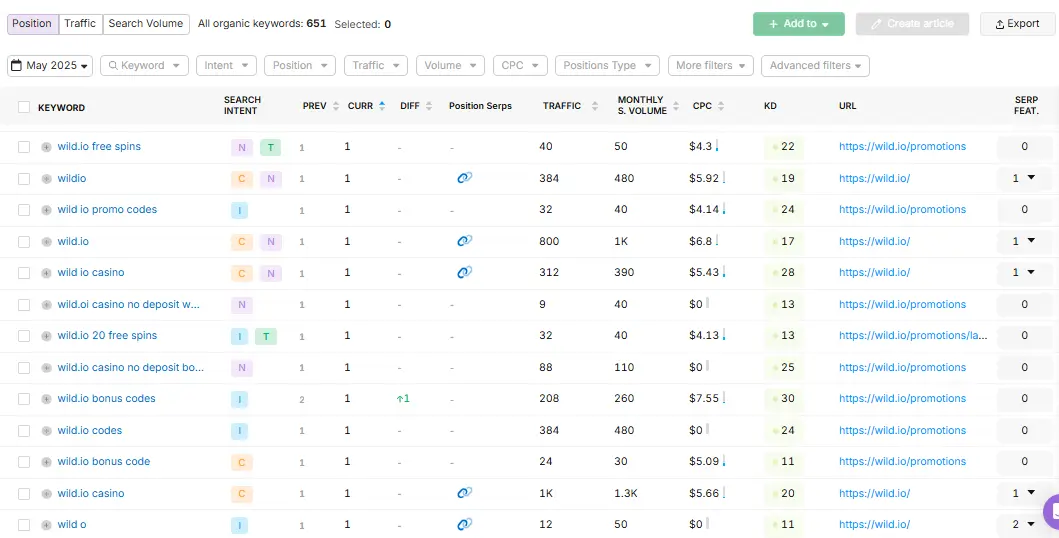
Task: Expand the Position filter dropdown
Action: click(x=300, y=65)
